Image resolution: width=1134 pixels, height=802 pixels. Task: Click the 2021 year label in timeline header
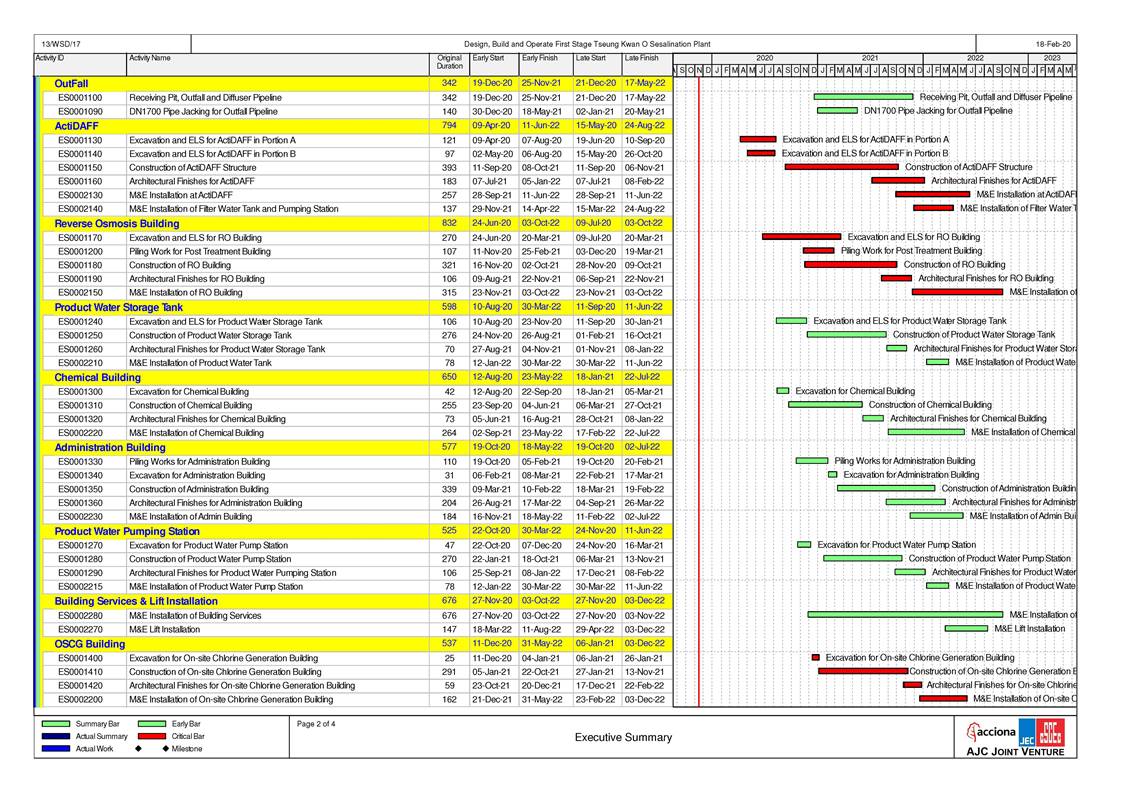click(870, 58)
